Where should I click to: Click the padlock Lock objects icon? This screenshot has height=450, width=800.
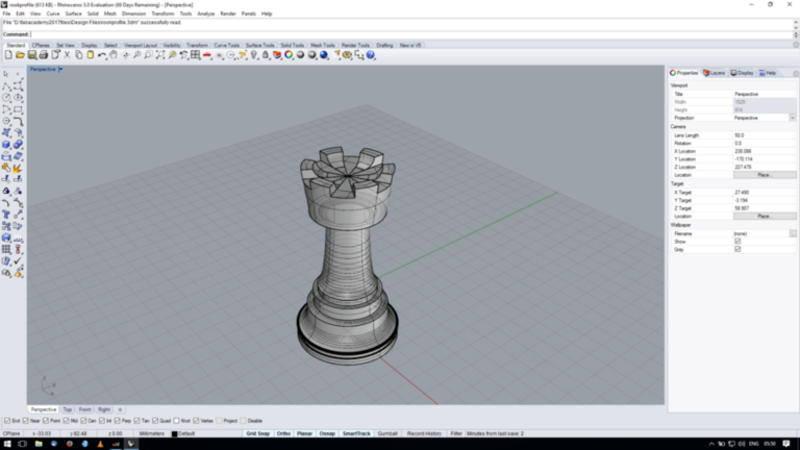point(265,55)
